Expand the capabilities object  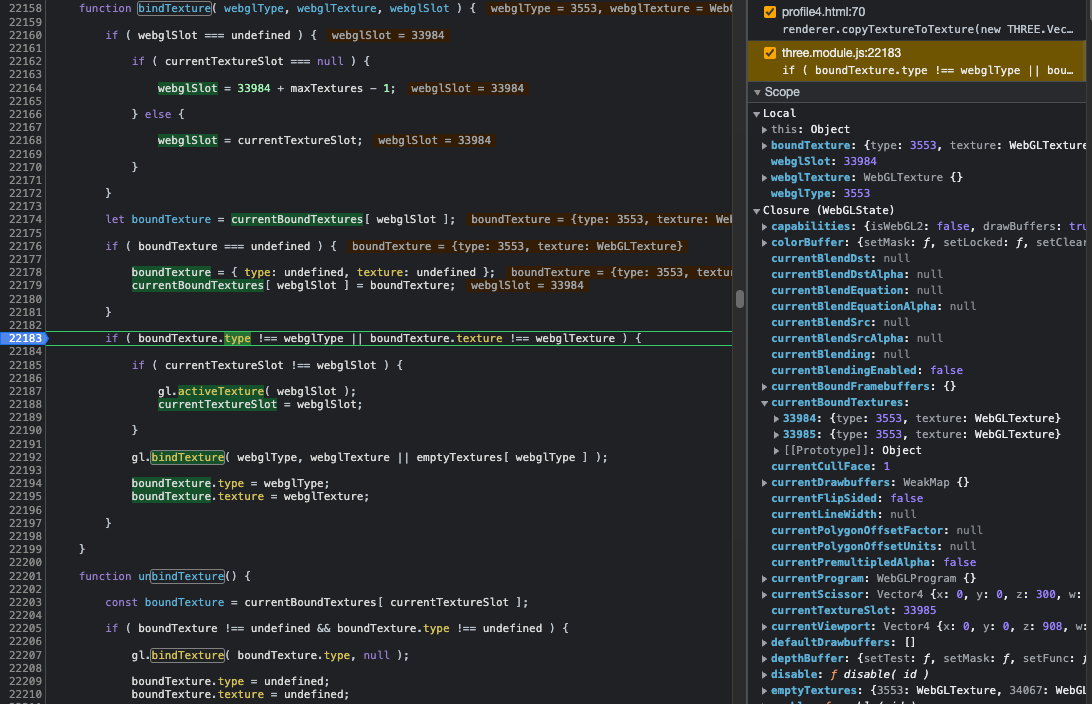(x=766, y=225)
